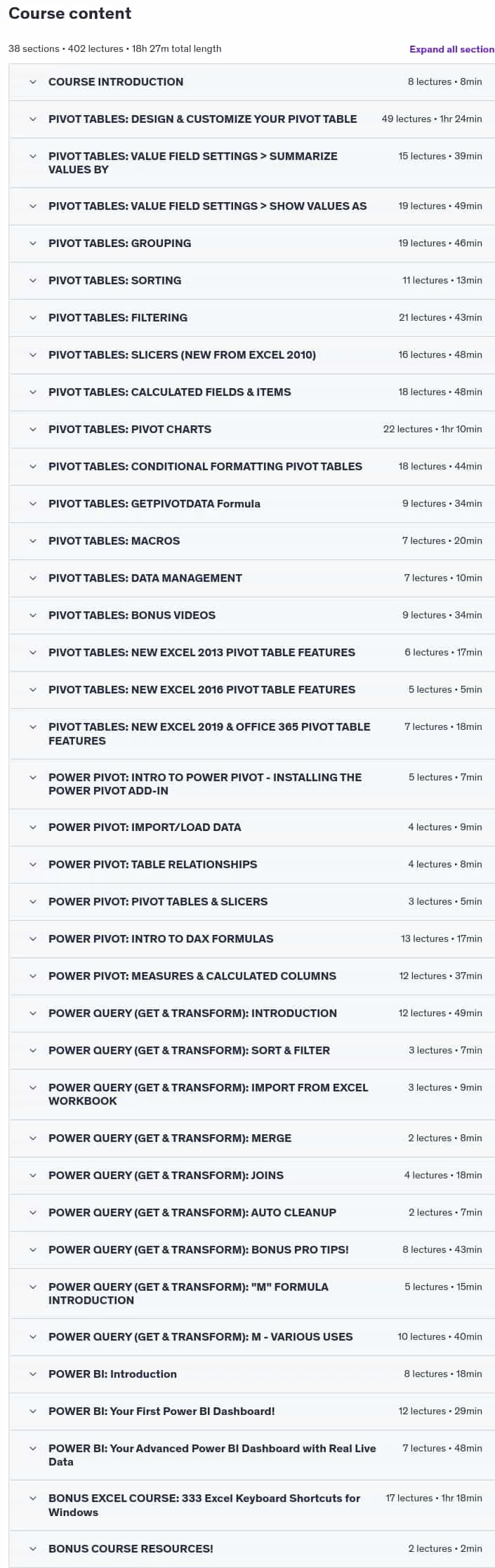Expand PIVOT TABLES: PIVOT CHARTS chevron
Viewport: 495px width, 1568px height.
33,430
